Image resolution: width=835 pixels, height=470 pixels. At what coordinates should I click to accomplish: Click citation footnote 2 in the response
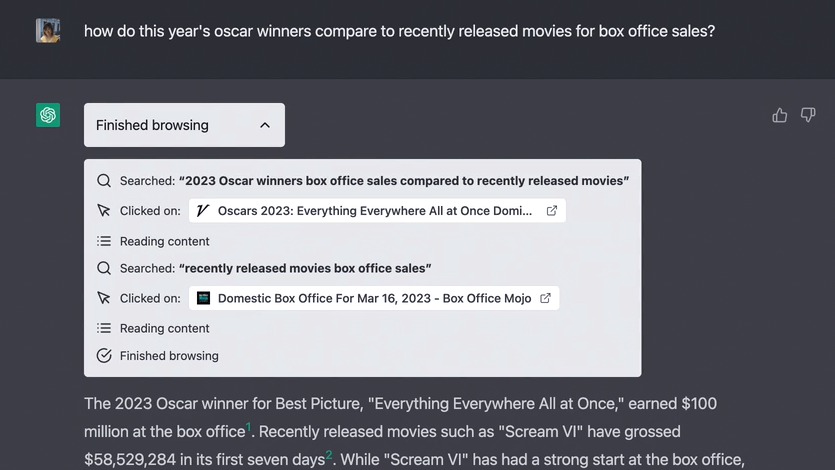click(328, 455)
